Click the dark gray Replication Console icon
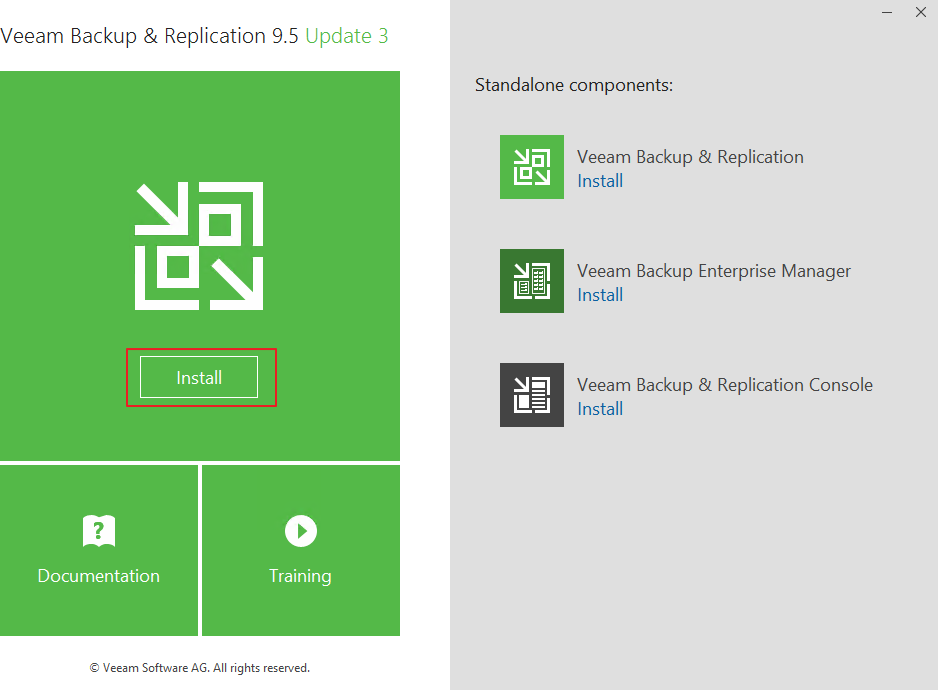This screenshot has width=938, height=690. [x=531, y=395]
